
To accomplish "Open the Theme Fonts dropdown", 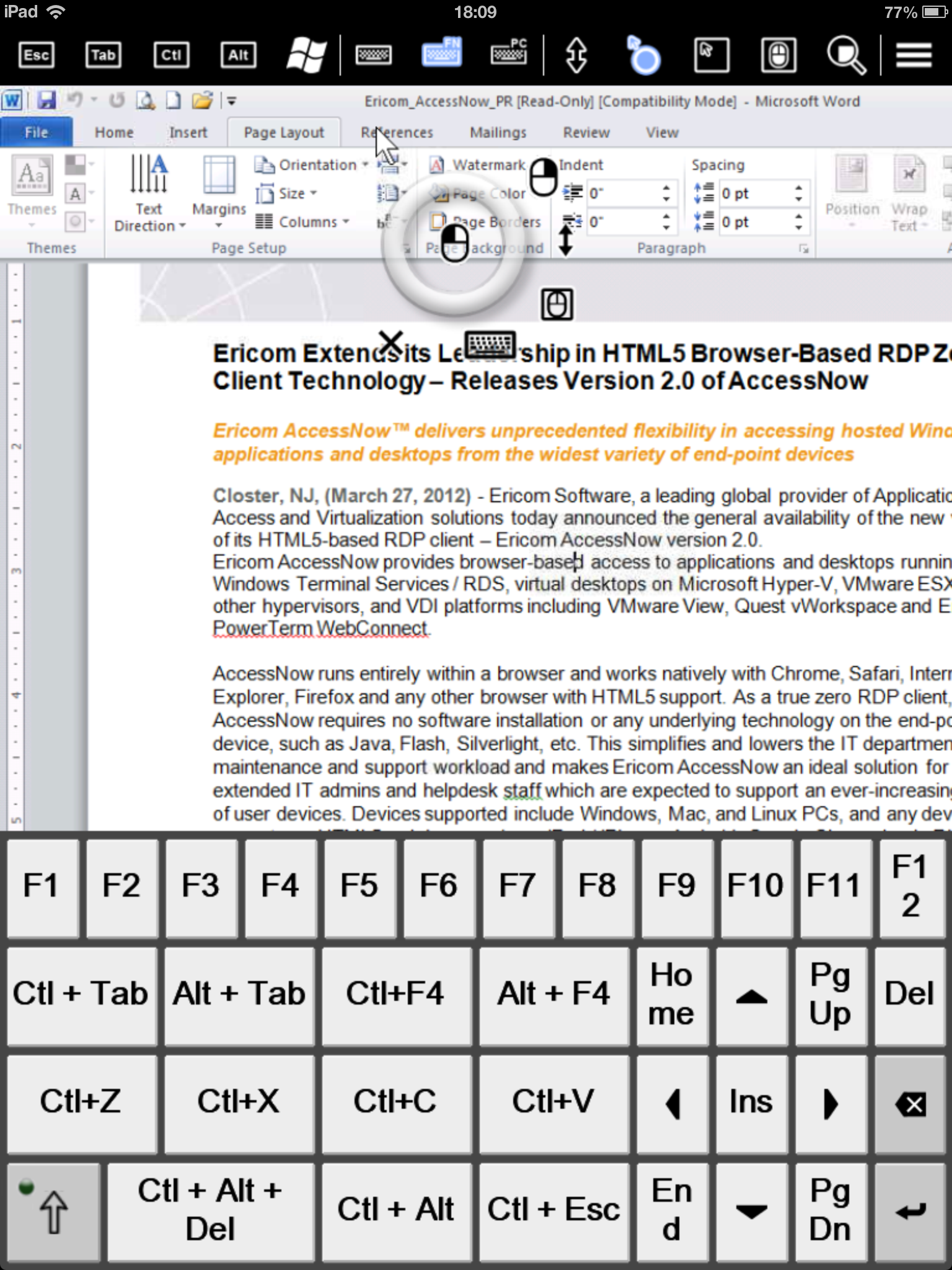I will click(x=79, y=193).
